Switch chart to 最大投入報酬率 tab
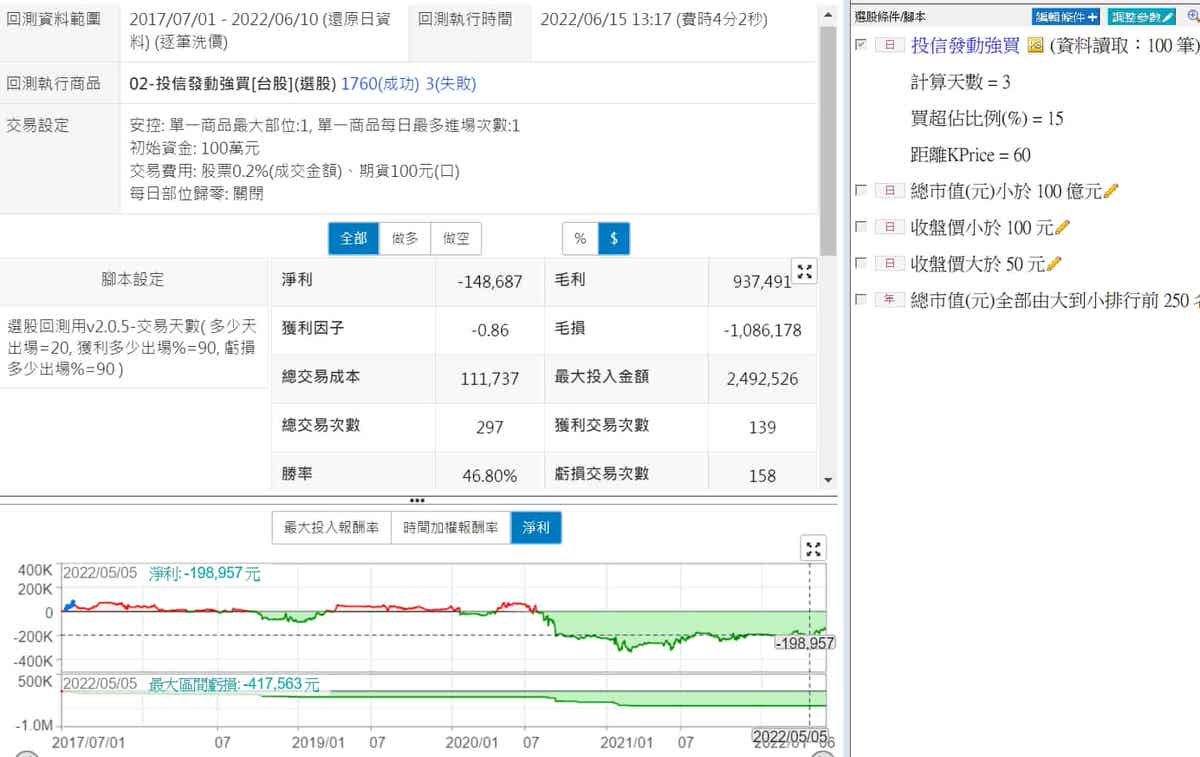 click(x=331, y=527)
